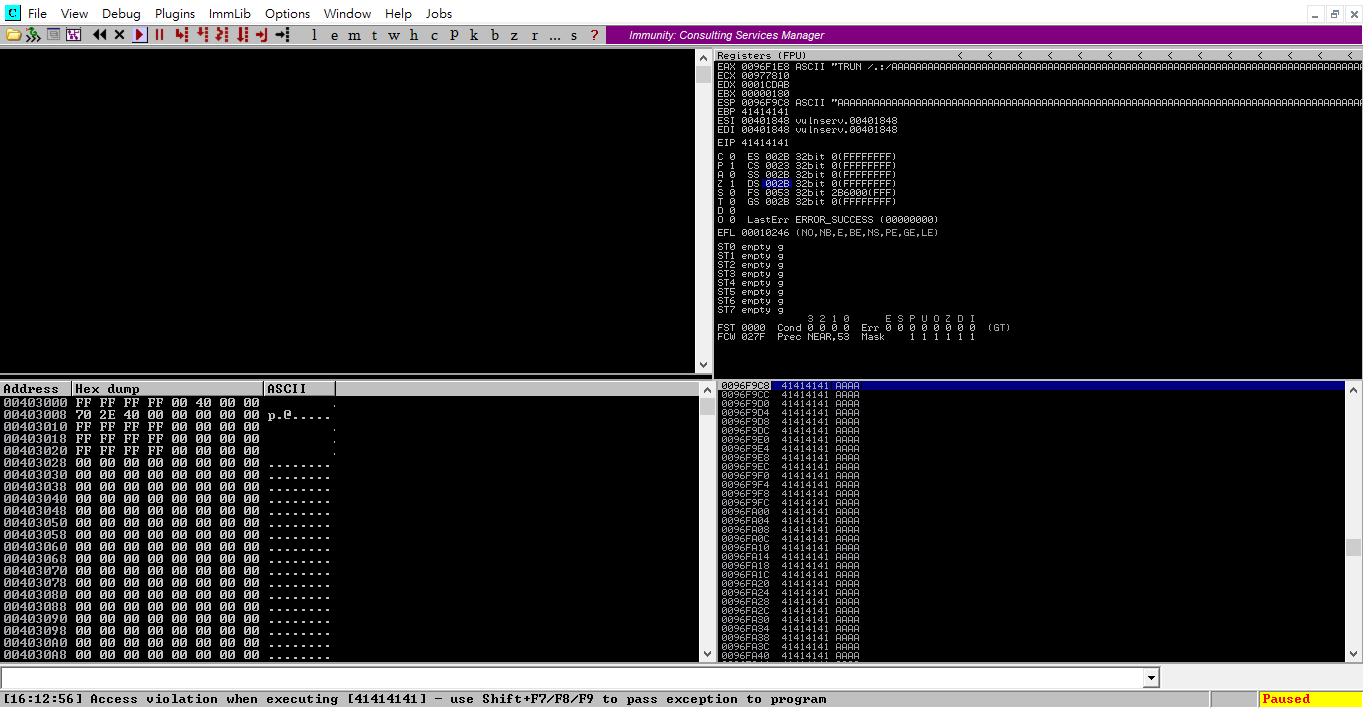Open the Log window
This screenshot has width=1363, height=708.
tap(314, 35)
